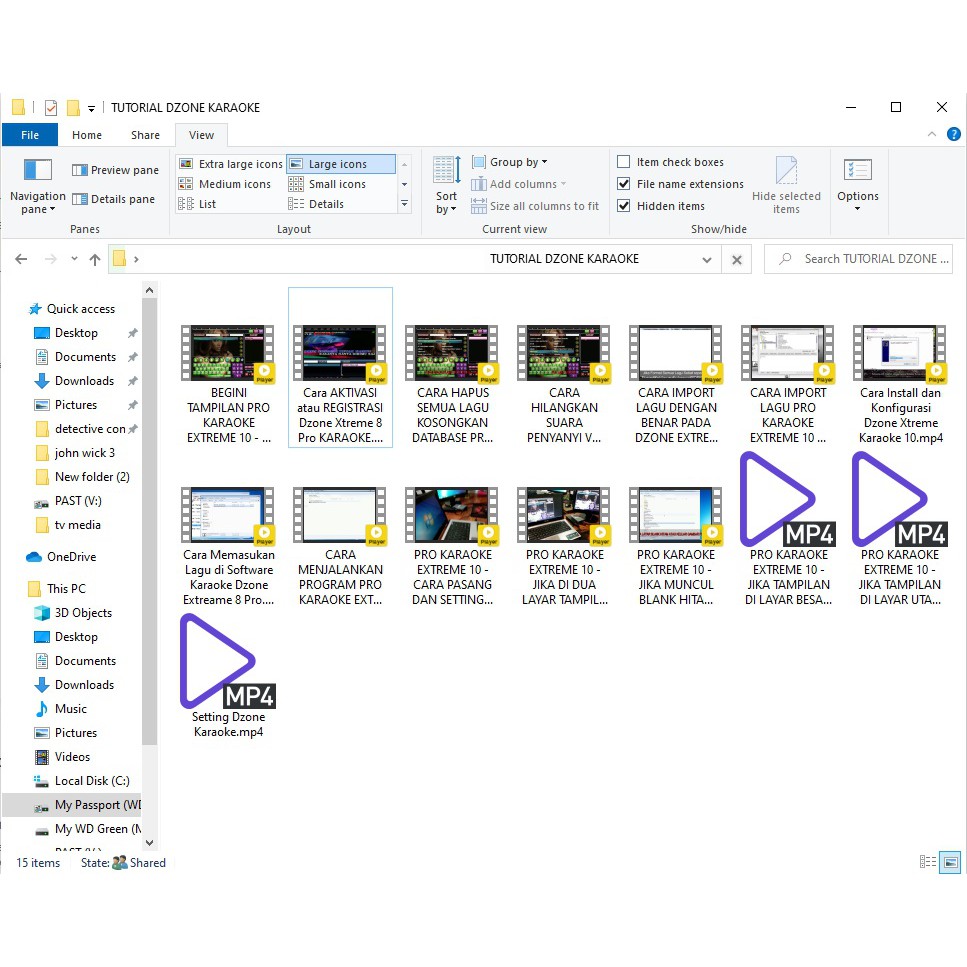Switch to large thumbnails view icon in status bar
Viewport: 967px width, 967px height.
(x=950, y=862)
